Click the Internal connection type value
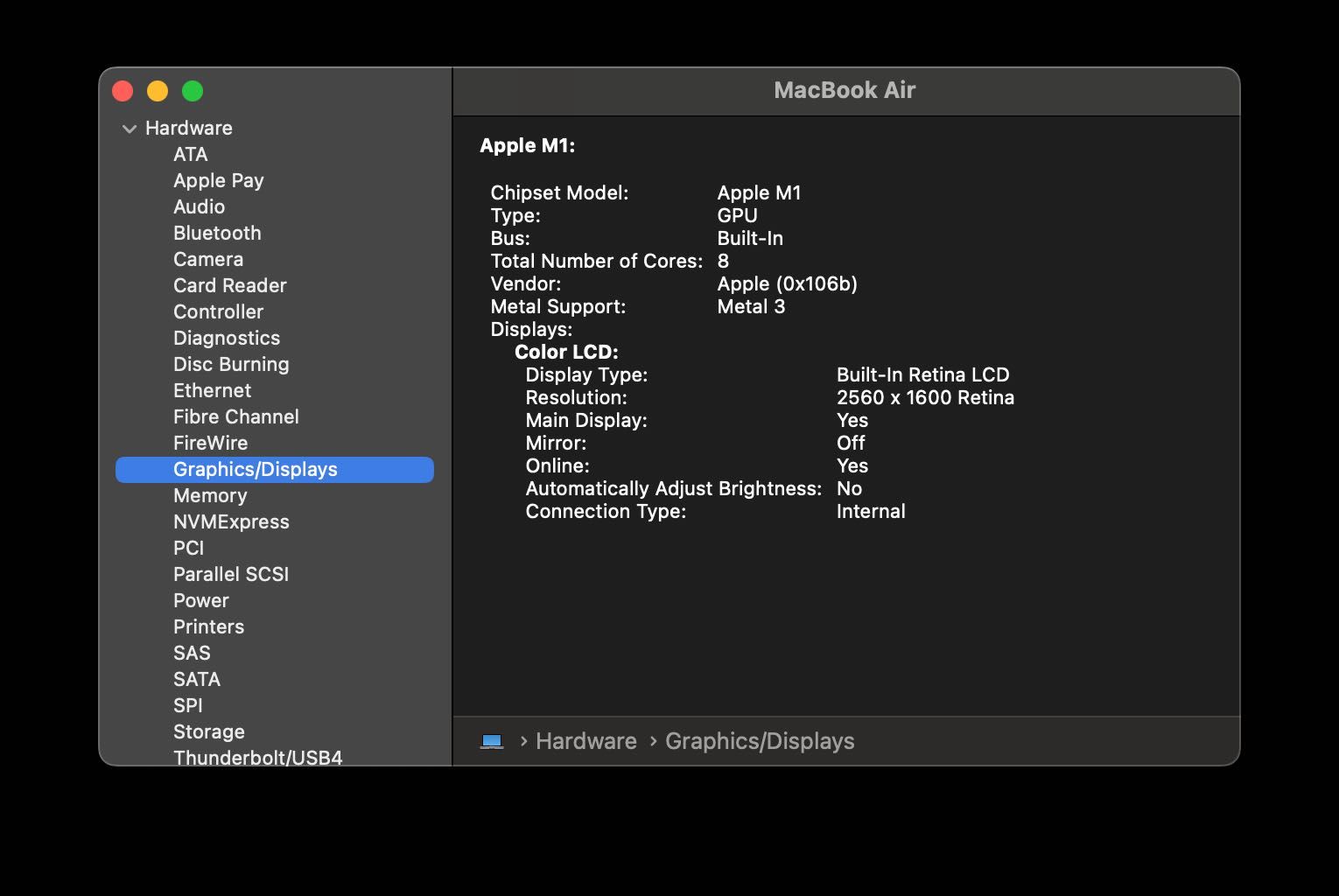The image size is (1339, 896). 870,511
